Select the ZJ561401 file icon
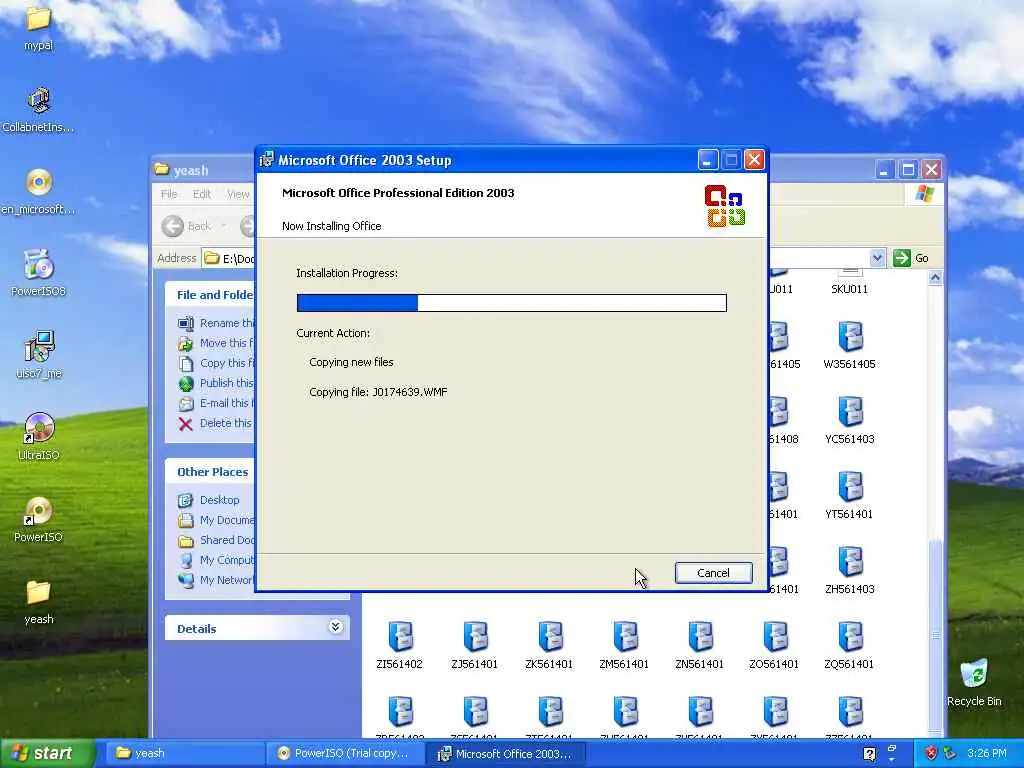Screen dimensions: 1024x768 (x=475, y=646)
